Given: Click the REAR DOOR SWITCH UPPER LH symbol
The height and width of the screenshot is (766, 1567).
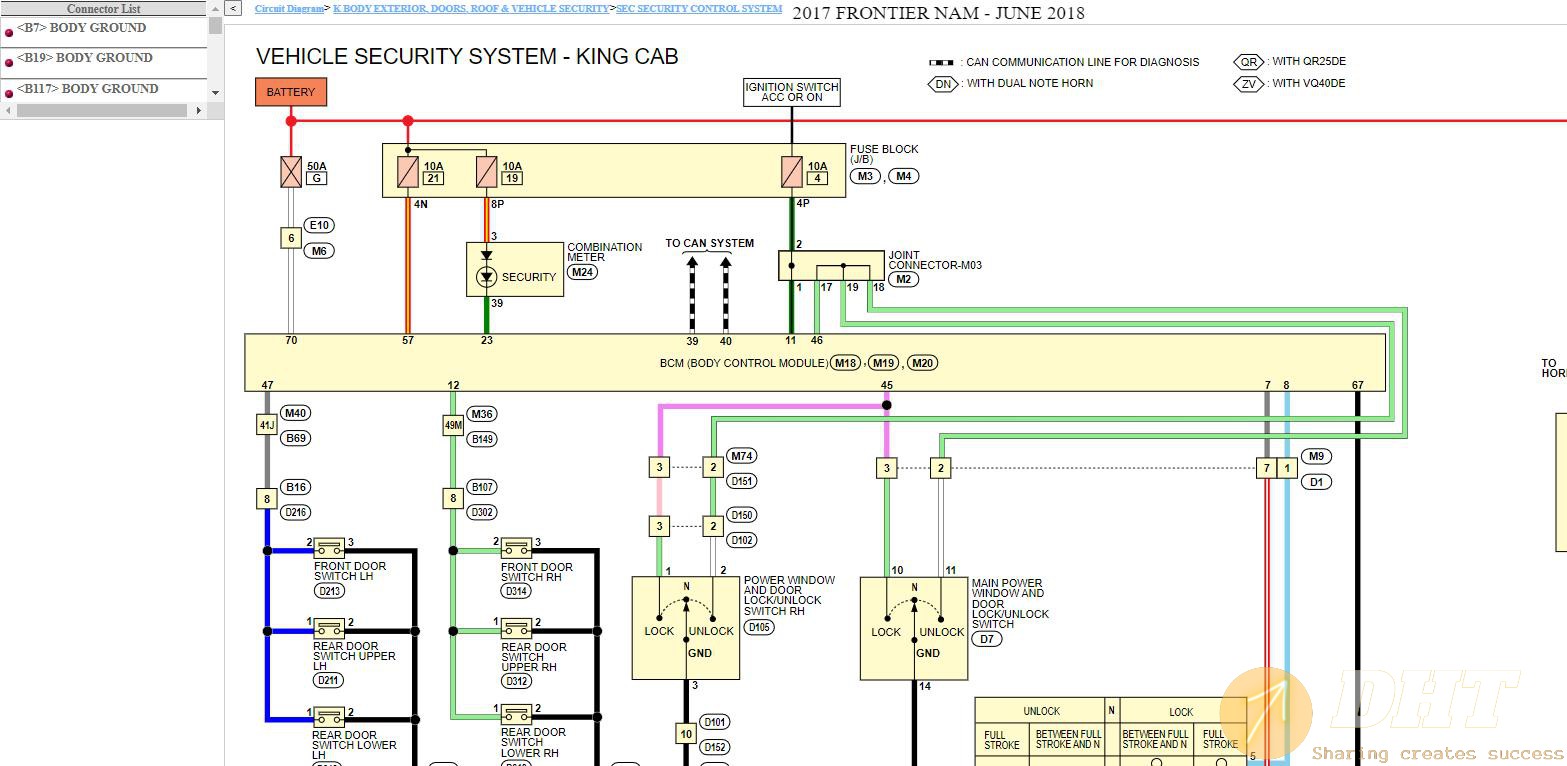Looking at the screenshot, I should pyautogui.click(x=329, y=629).
